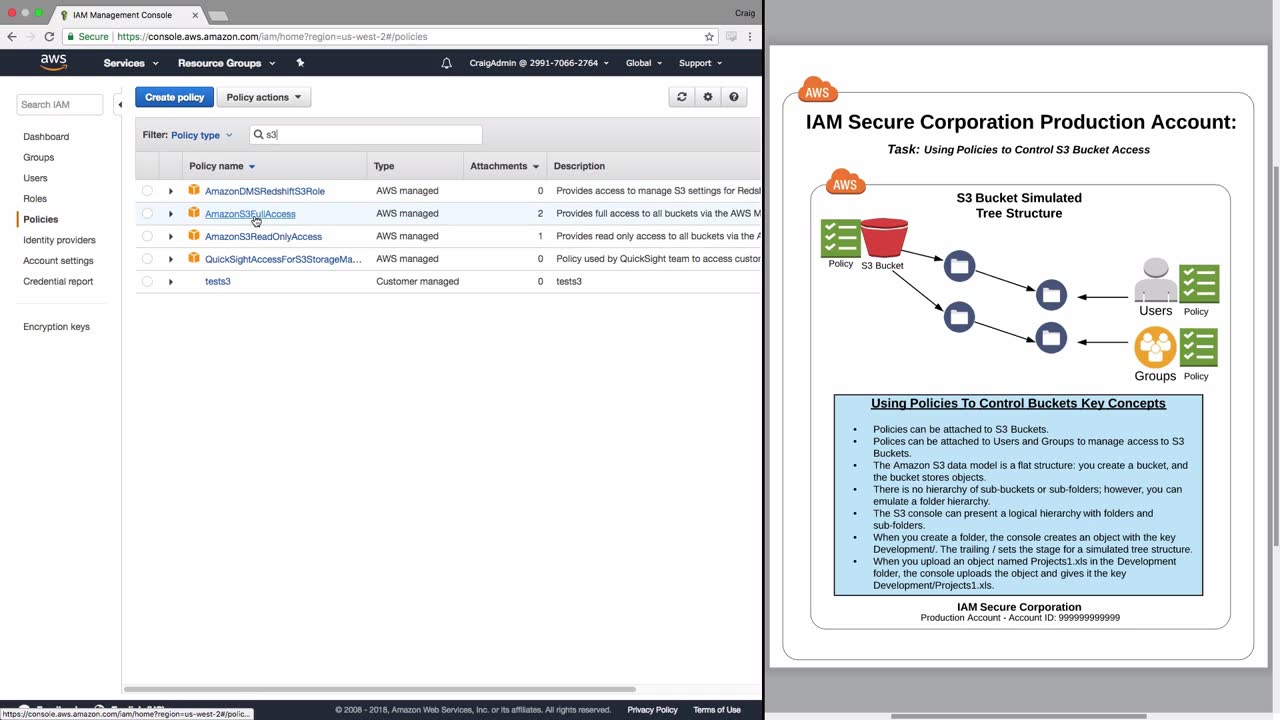Go forward in the browser
1280x720 pixels.
click(x=30, y=36)
